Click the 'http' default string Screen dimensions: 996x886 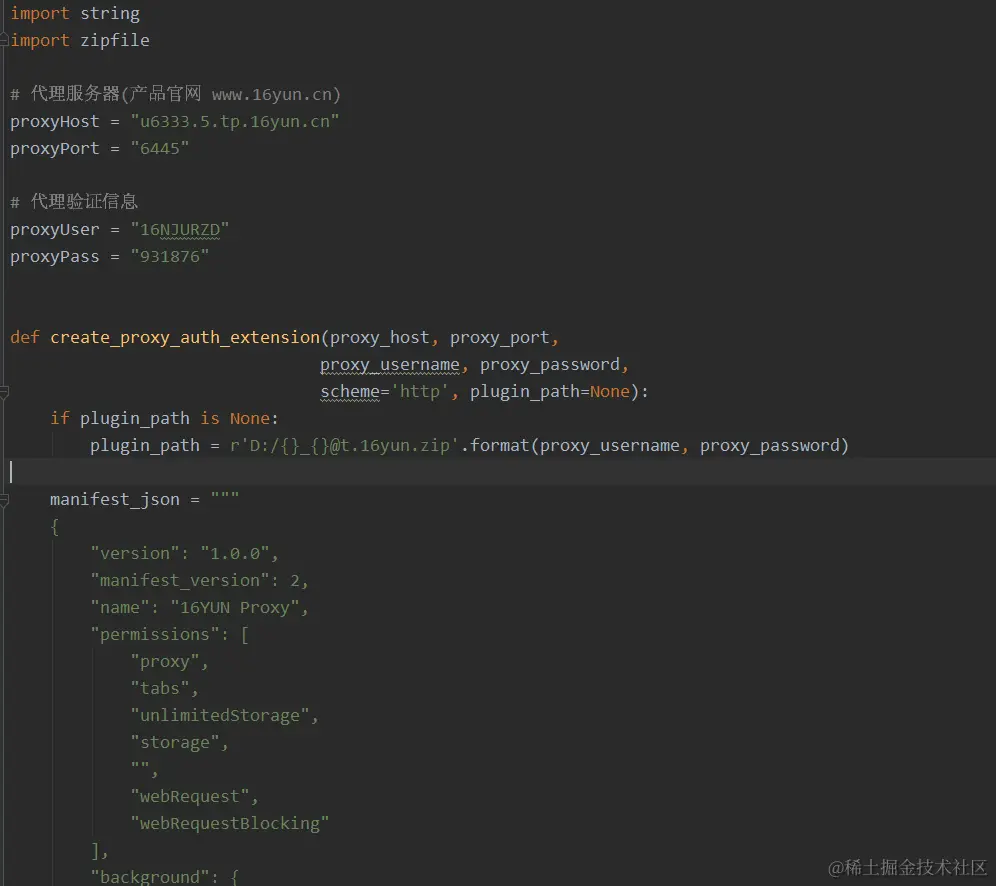(x=420, y=391)
